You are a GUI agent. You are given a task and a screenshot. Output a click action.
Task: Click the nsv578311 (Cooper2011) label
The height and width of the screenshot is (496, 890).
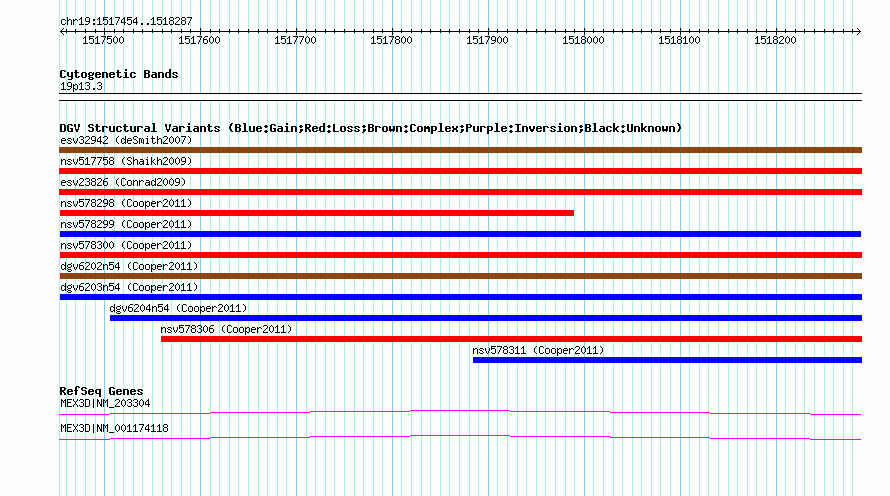tap(538, 350)
